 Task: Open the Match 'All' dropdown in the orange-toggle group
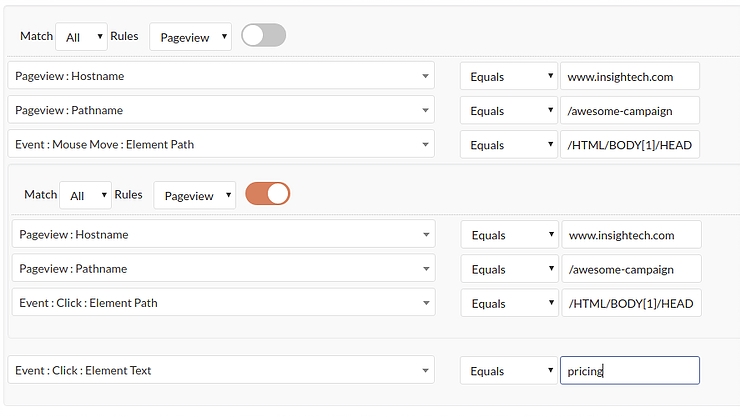click(x=85, y=195)
